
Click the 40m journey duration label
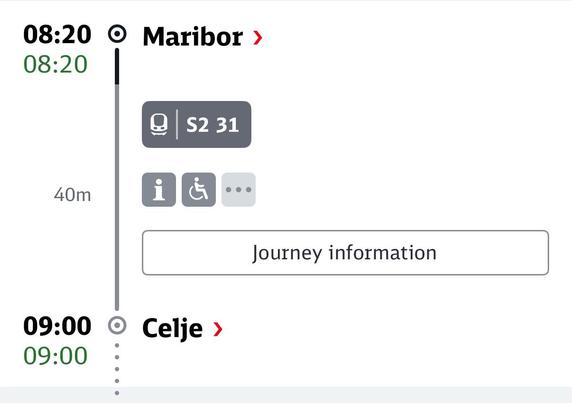tap(72, 194)
